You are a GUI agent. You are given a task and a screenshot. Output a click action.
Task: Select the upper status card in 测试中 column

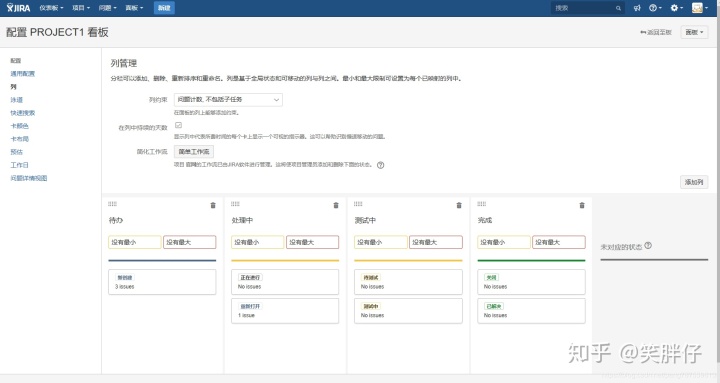[408, 282]
